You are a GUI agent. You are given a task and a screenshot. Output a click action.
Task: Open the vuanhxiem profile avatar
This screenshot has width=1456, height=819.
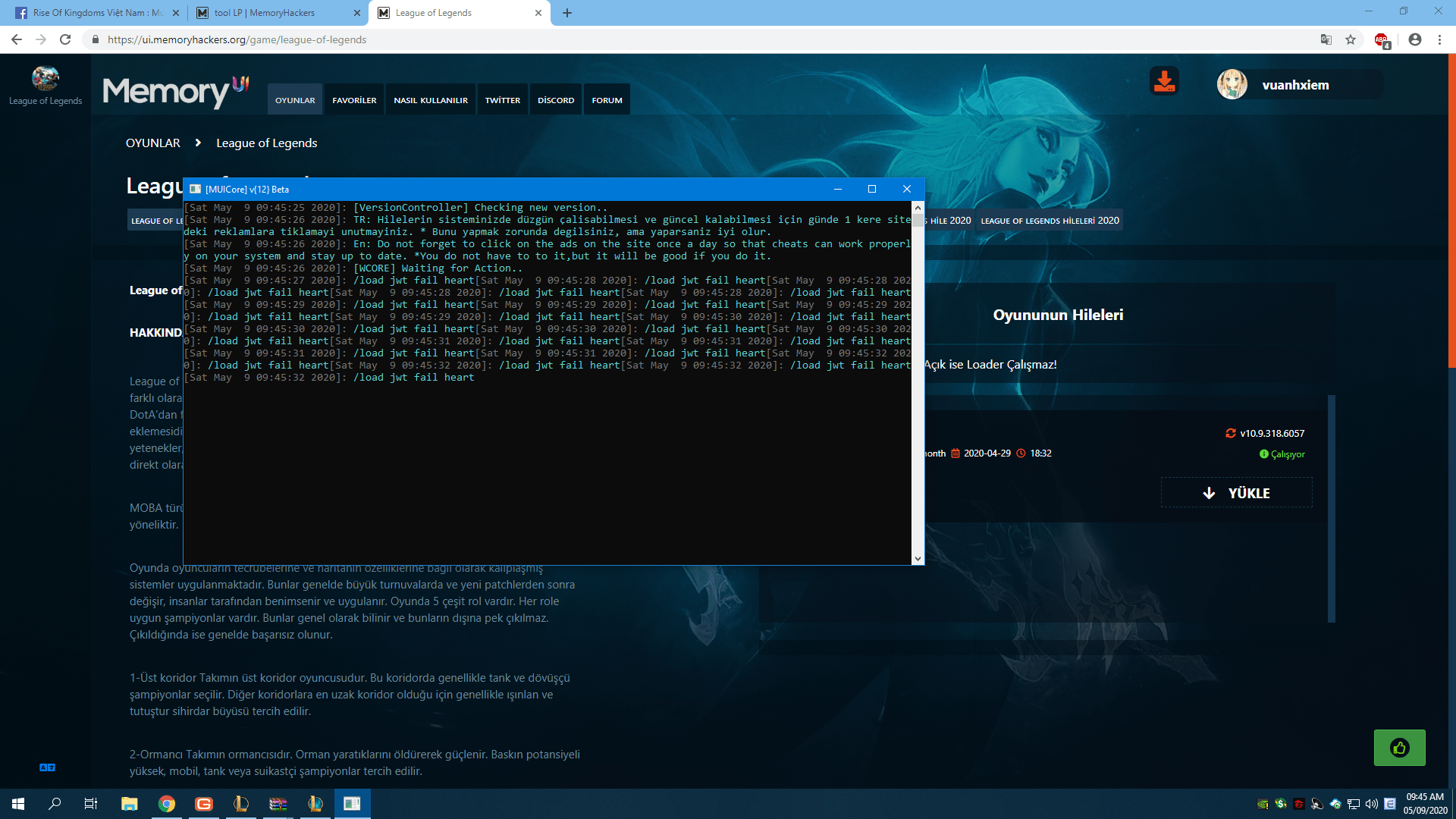pos(1232,84)
